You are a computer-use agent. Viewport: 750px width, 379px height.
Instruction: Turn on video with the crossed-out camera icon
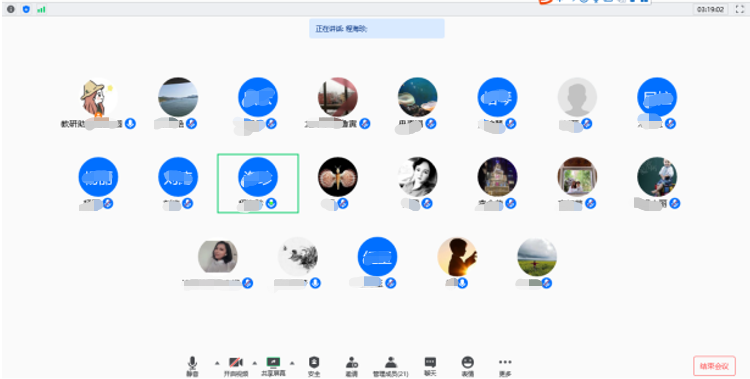tap(236, 367)
